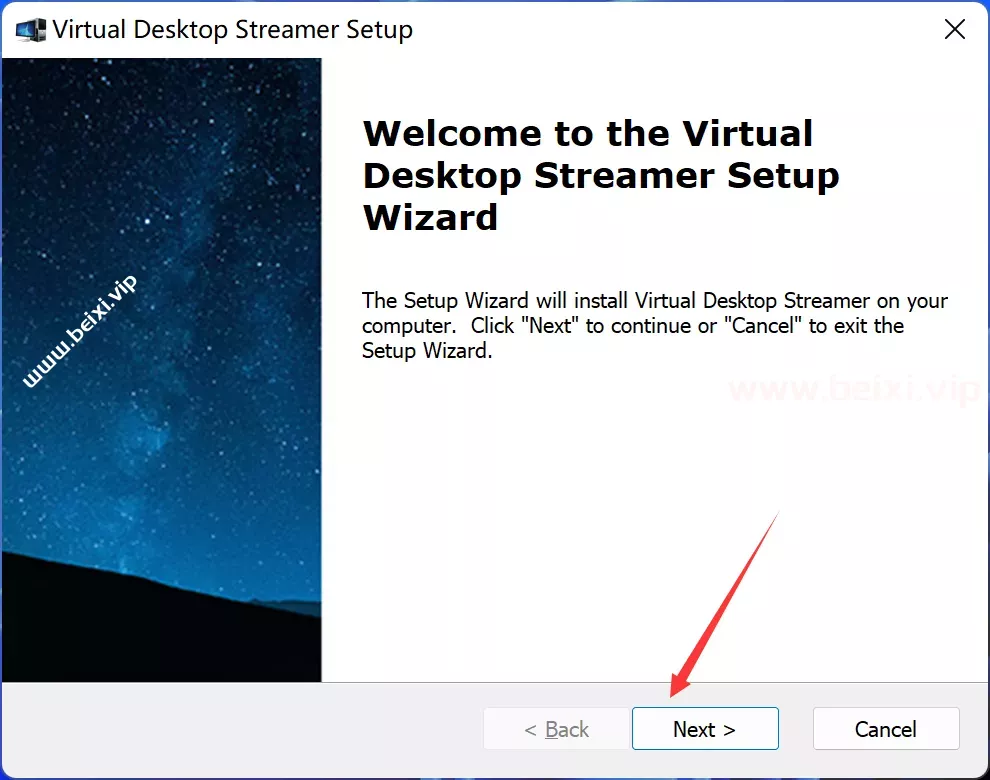Close the Setup window with X
990x780 pixels.
(955, 29)
